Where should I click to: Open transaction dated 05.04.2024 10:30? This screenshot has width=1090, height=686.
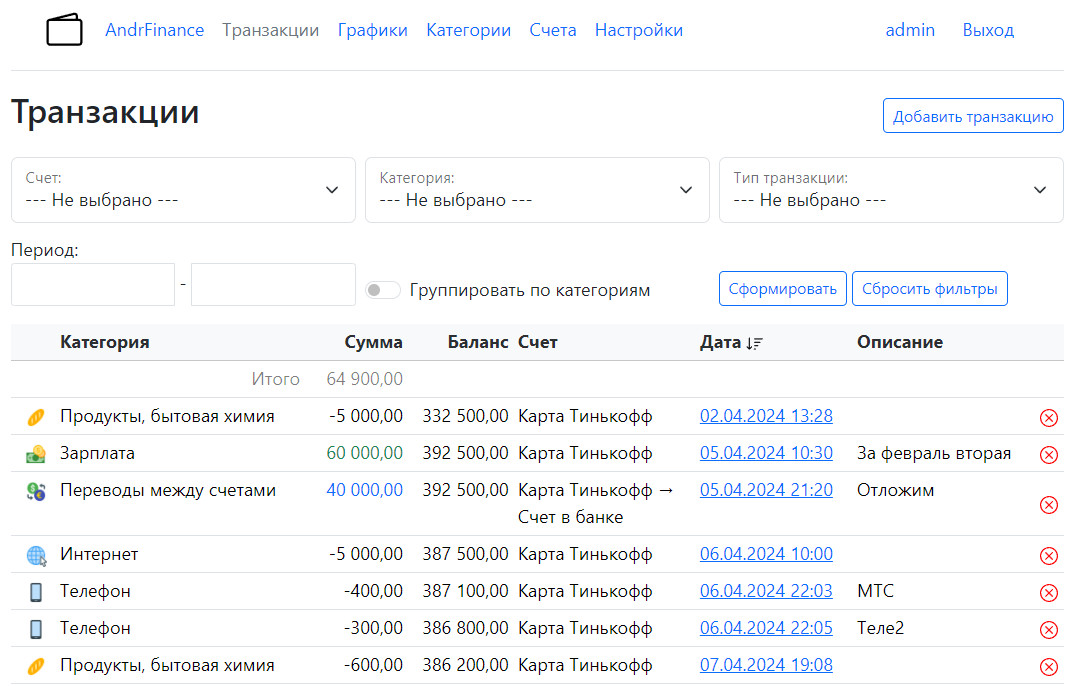[x=766, y=452]
